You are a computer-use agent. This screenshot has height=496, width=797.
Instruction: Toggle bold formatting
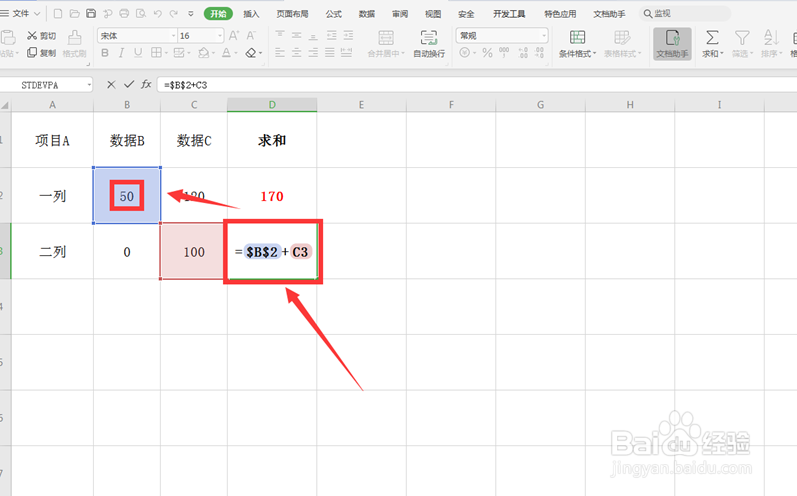tap(105, 53)
